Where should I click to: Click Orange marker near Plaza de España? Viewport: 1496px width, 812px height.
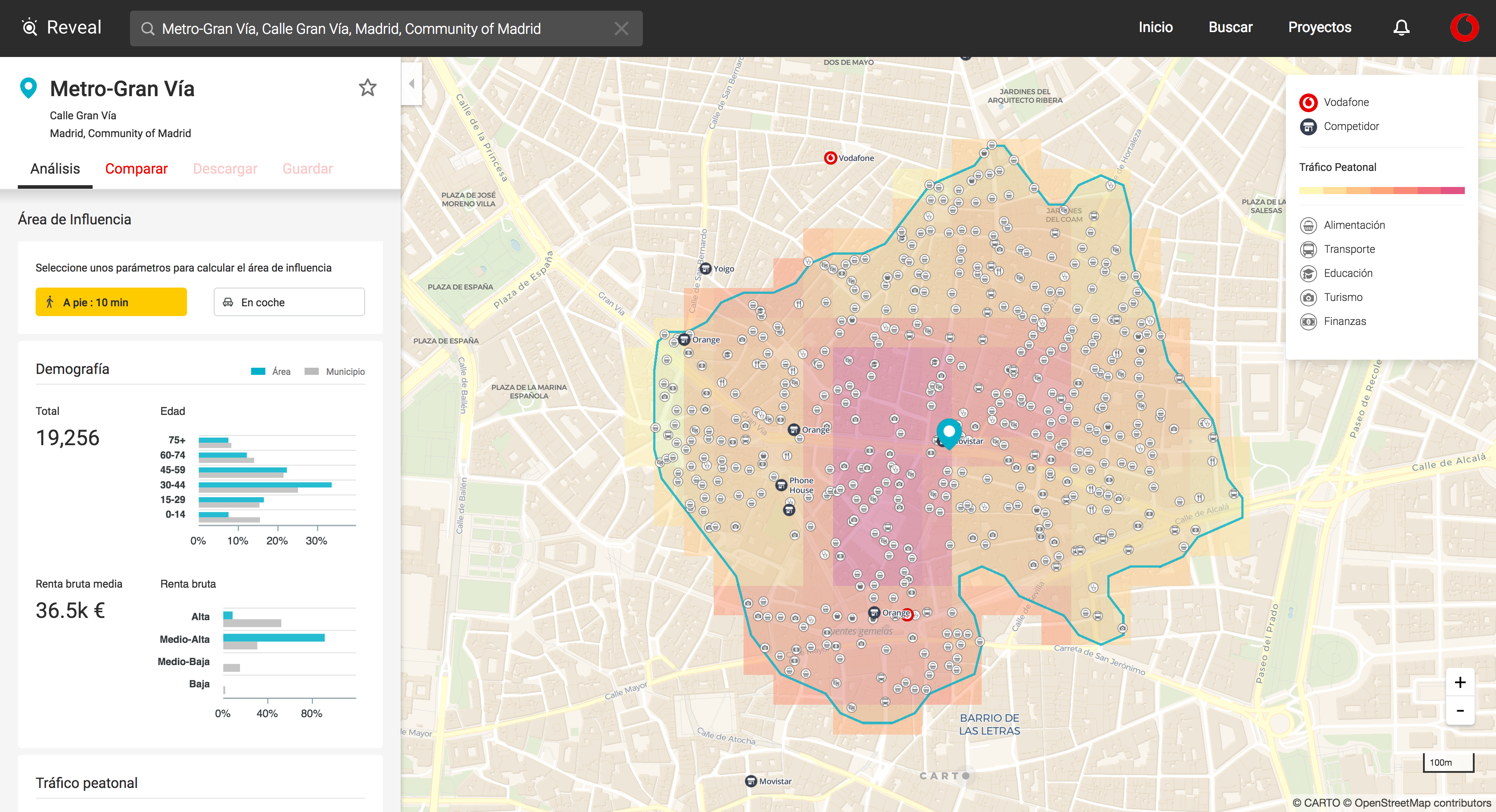pos(684,340)
